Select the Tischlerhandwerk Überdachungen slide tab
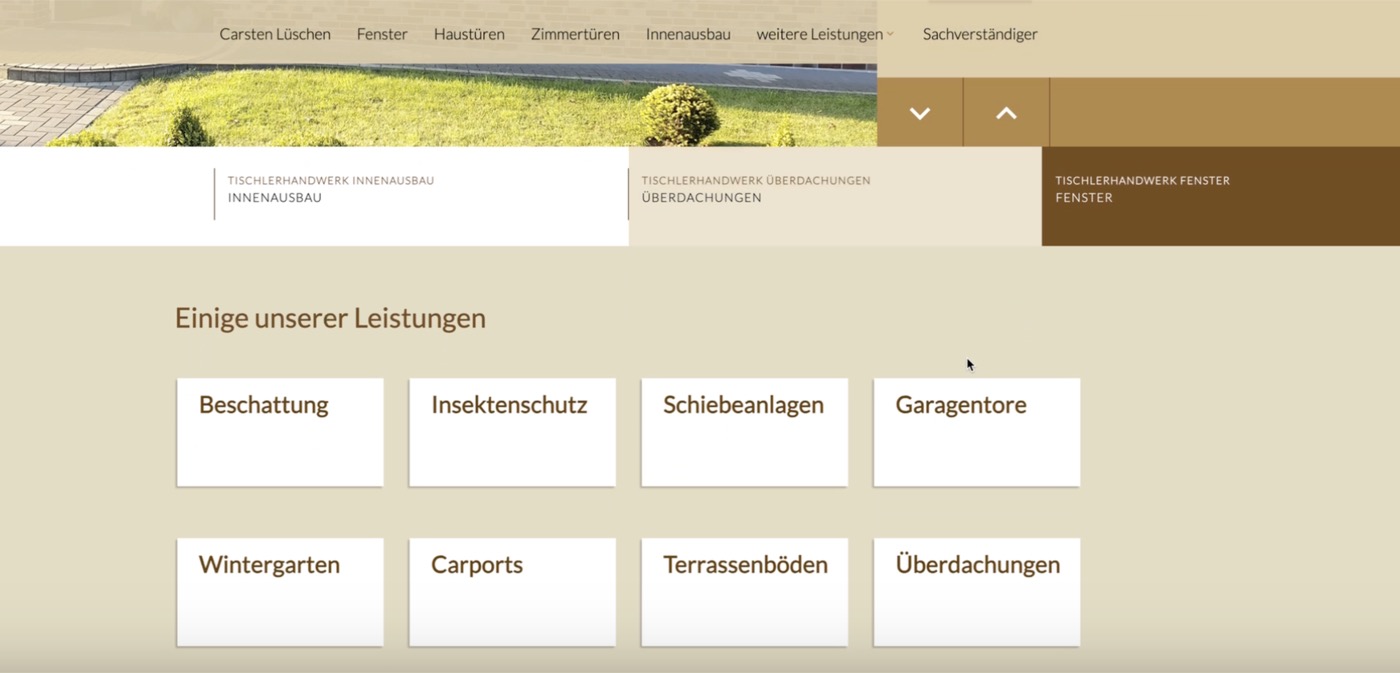Image resolution: width=1400 pixels, height=673 pixels. pyautogui.click(x=835, y=196)
